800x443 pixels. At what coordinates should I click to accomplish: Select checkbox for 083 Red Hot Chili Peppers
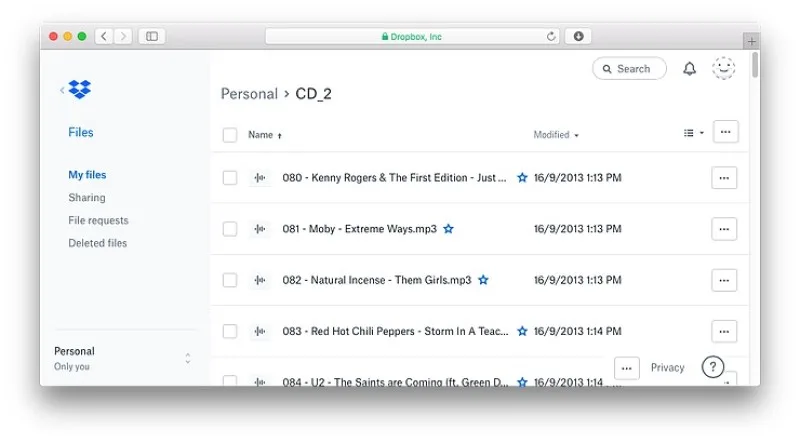coord(230,331)
